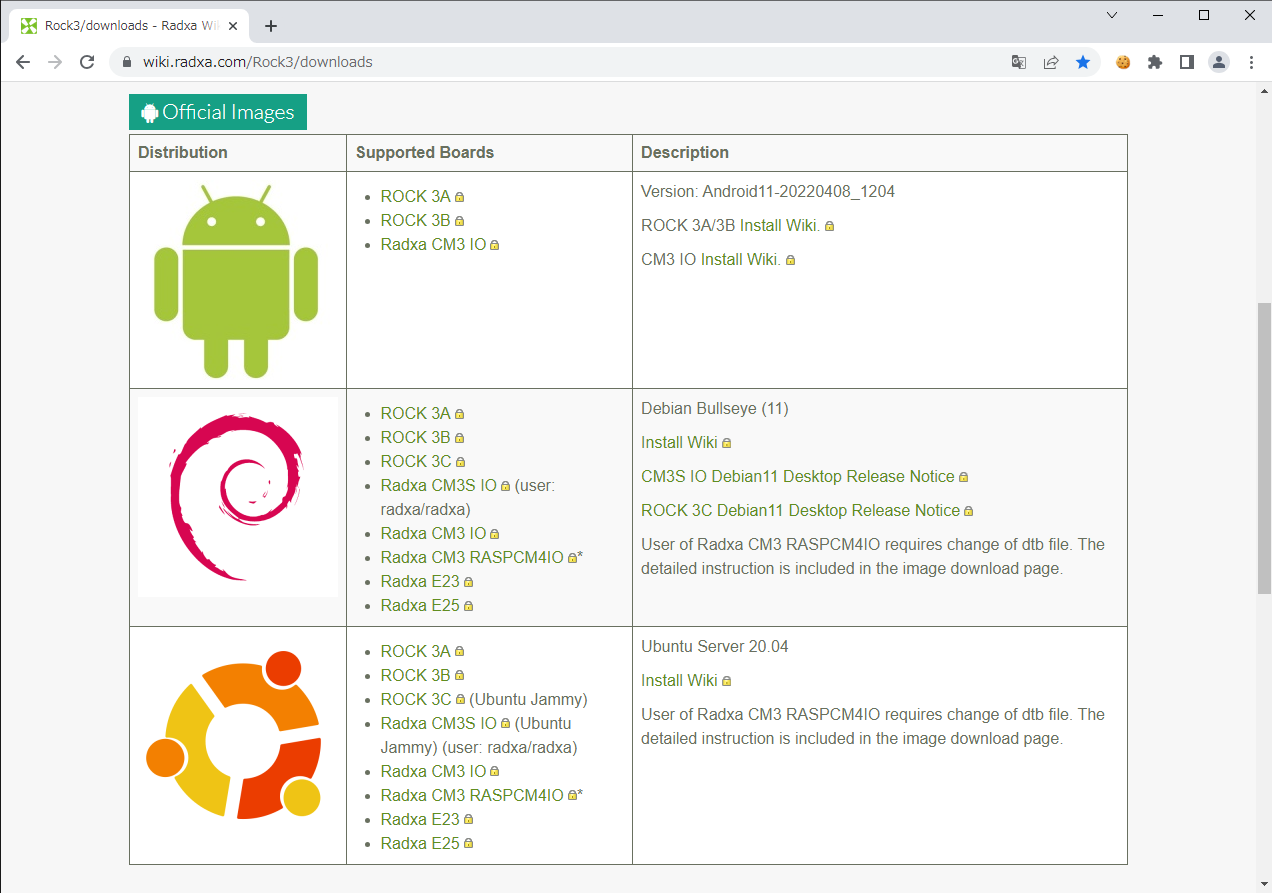The image size is (1272, 893).
Task: Open ROCK 3C link in Debian row
Action: [416, 461]
